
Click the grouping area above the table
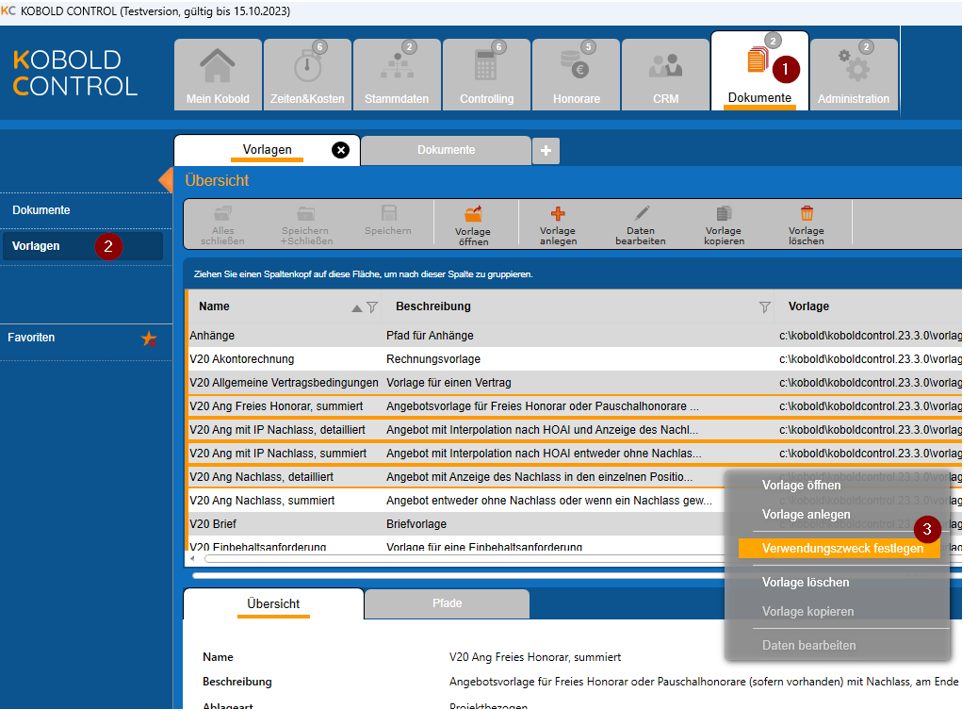tap(573, 274)
